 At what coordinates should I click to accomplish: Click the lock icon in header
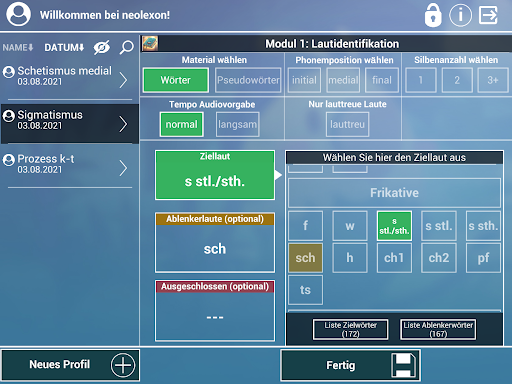(433, 15)
